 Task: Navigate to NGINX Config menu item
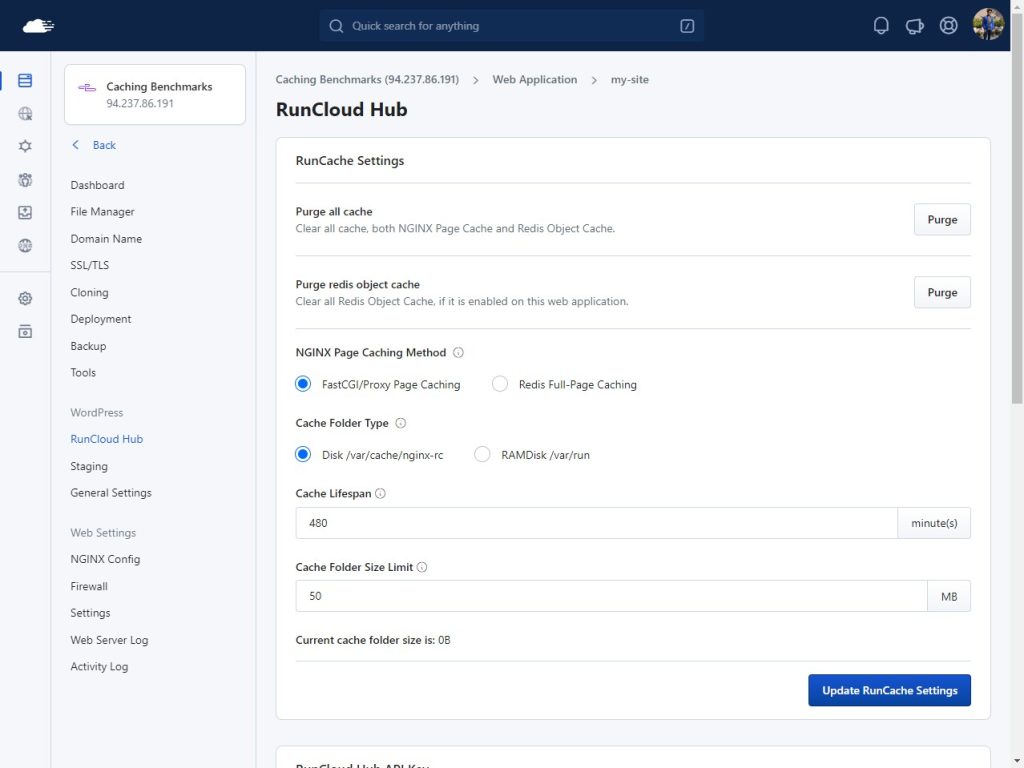[105, 559]
